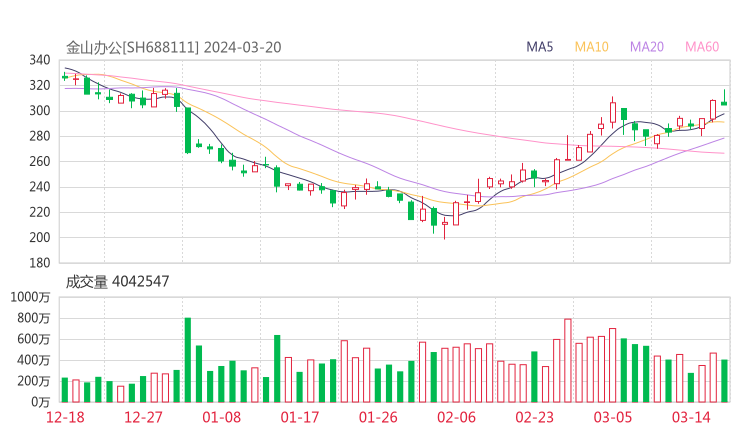Click the 260 price axis label
Viewport: 740px width, 440px height.
[x=40, y=161]
